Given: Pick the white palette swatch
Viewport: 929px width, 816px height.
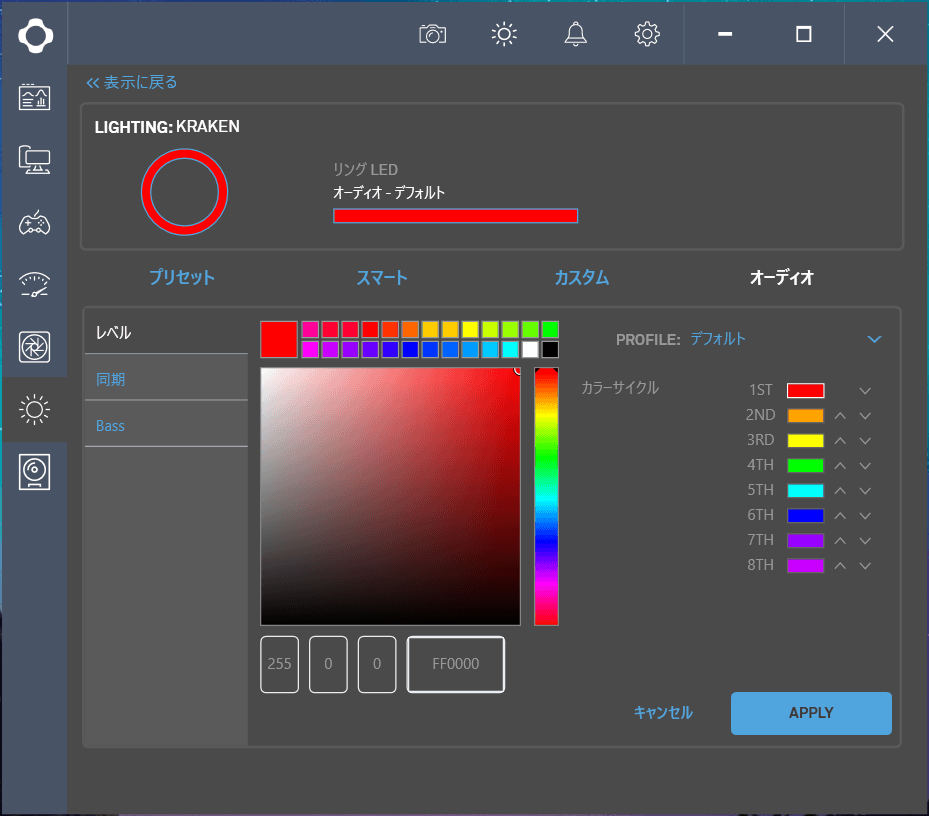Looking at the screenshot, I should pos(530,350).
